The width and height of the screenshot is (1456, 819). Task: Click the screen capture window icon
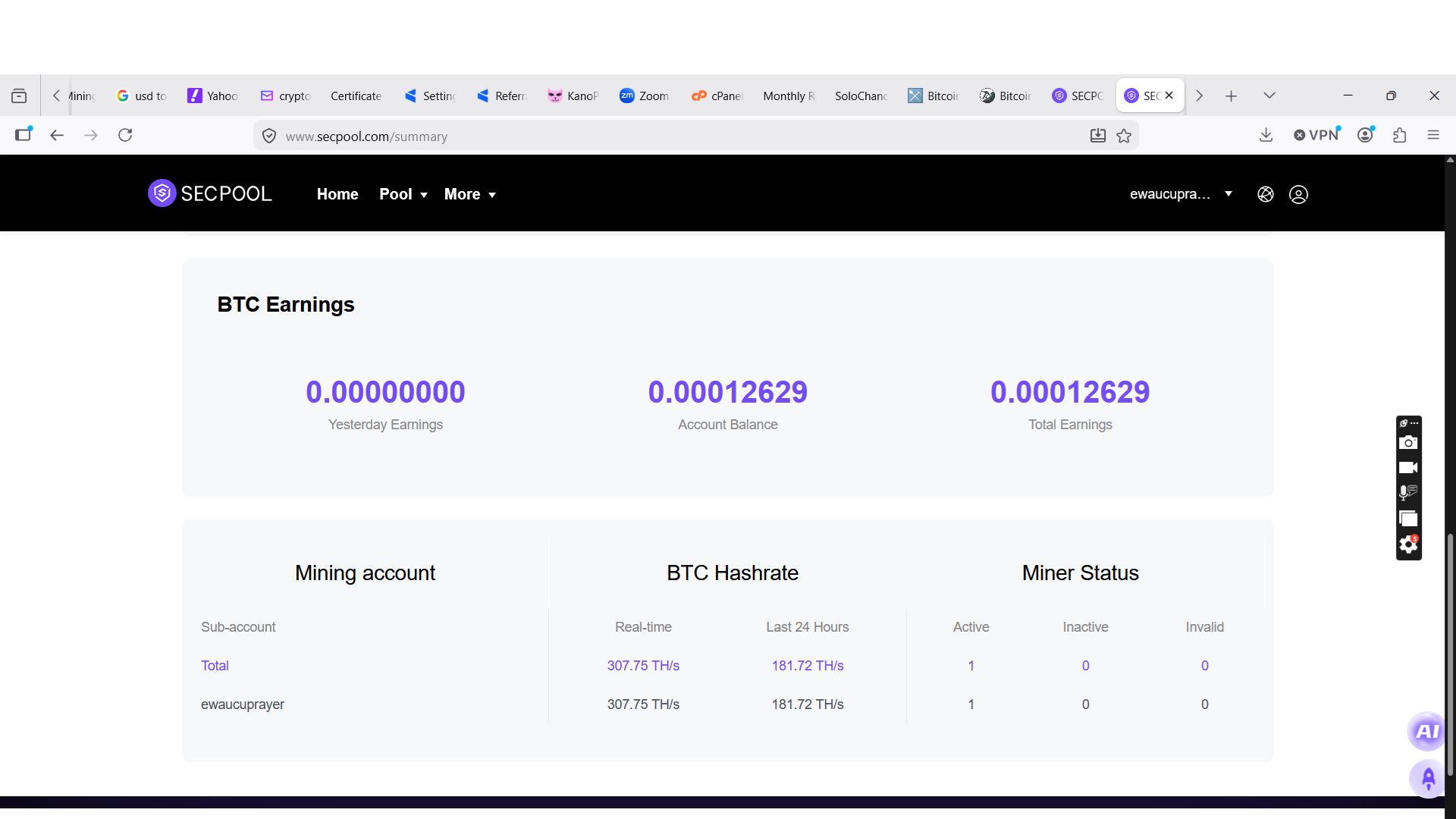(1408, 519)
